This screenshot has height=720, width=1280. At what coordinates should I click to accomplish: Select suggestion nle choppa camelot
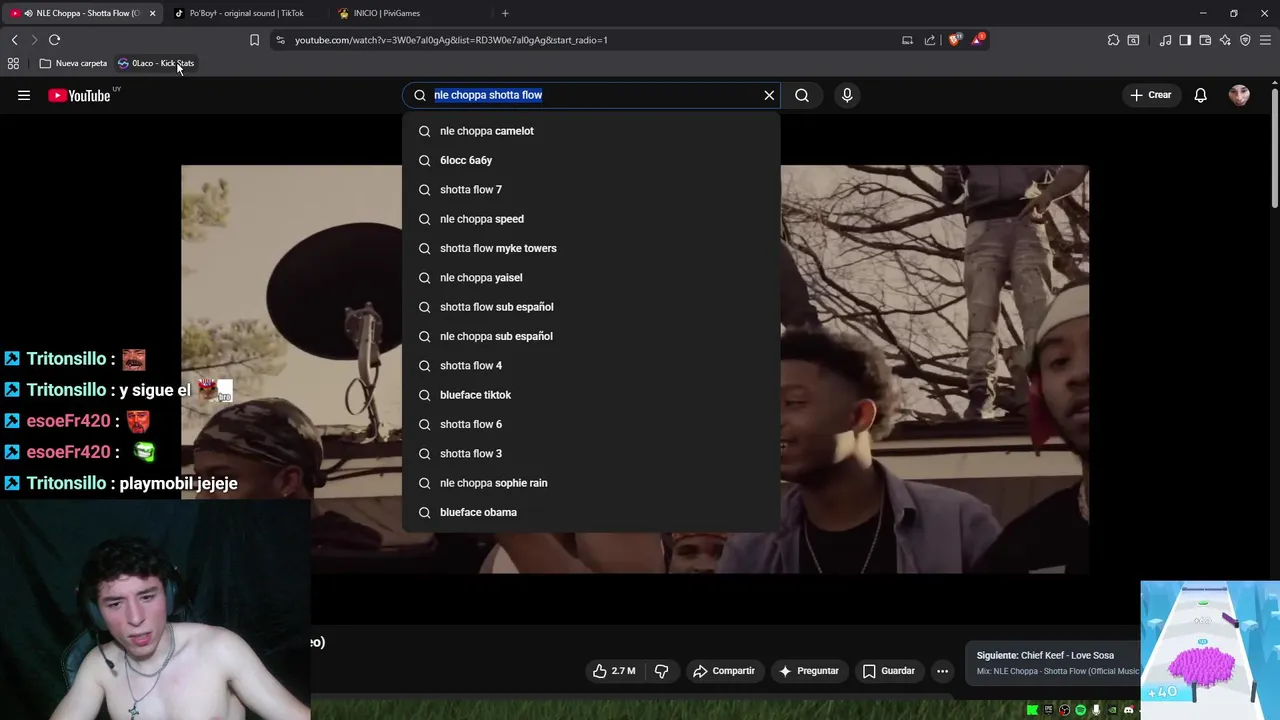[x=591, y=131]
